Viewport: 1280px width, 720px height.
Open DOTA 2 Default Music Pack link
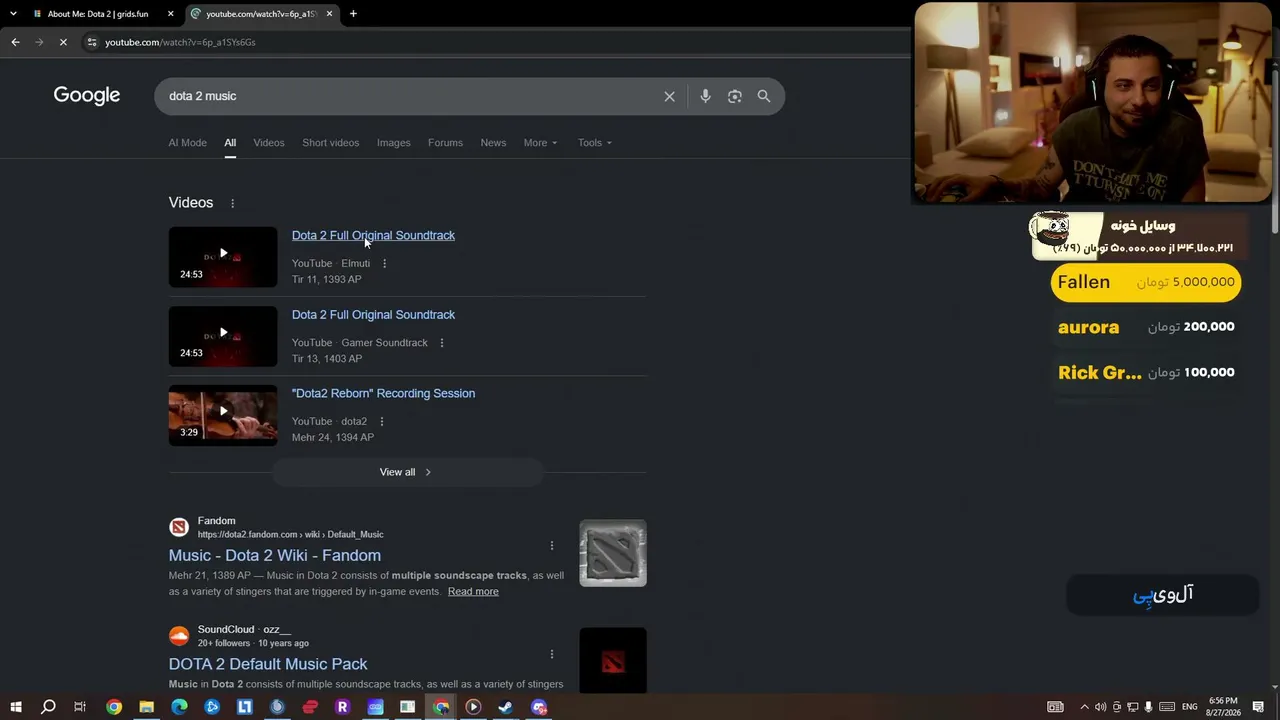pos(268,664)
